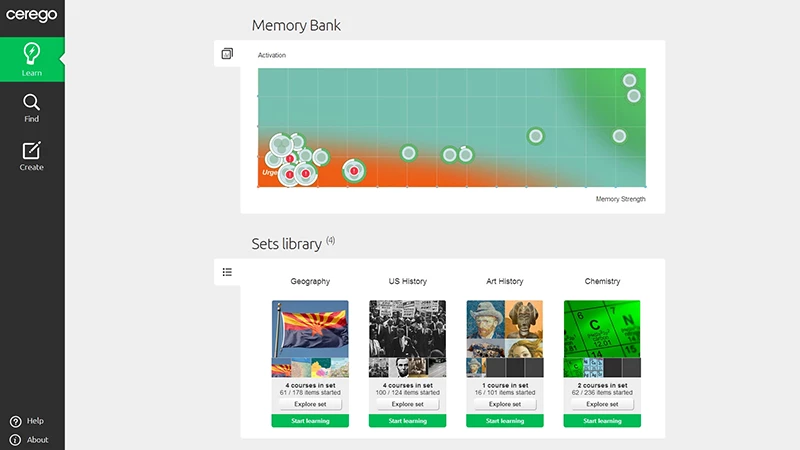Start learning the Geography set
The image size is (800, 450).
[x=310, y=421]
